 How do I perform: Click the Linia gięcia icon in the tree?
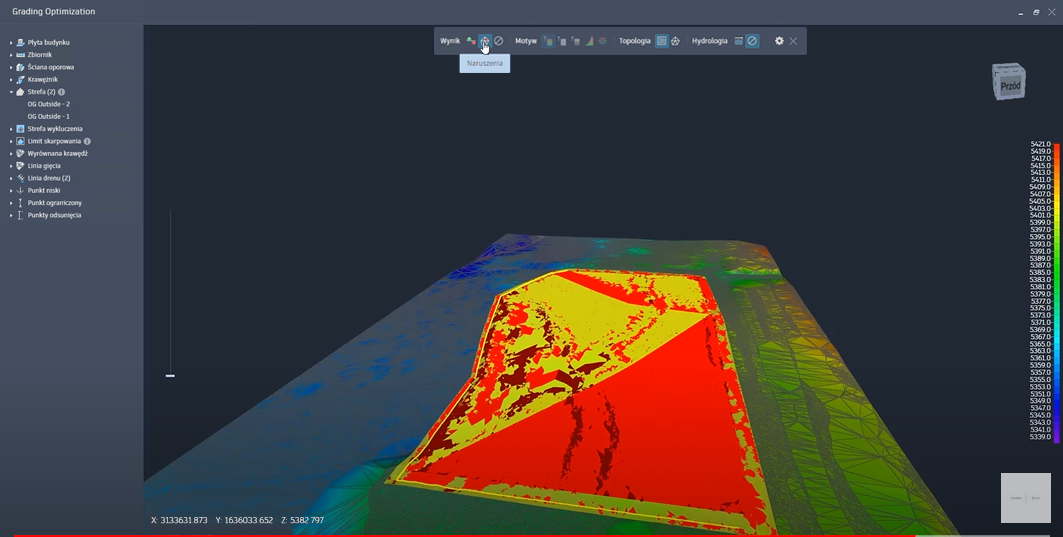(x=20, y=165)
